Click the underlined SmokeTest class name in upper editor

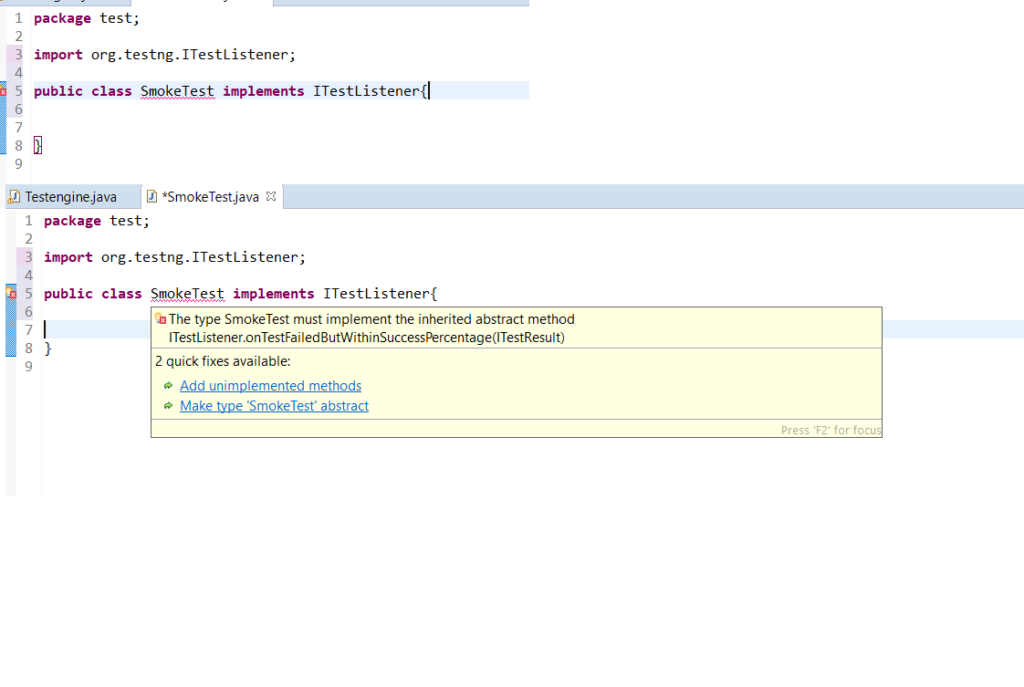(178, 91)
